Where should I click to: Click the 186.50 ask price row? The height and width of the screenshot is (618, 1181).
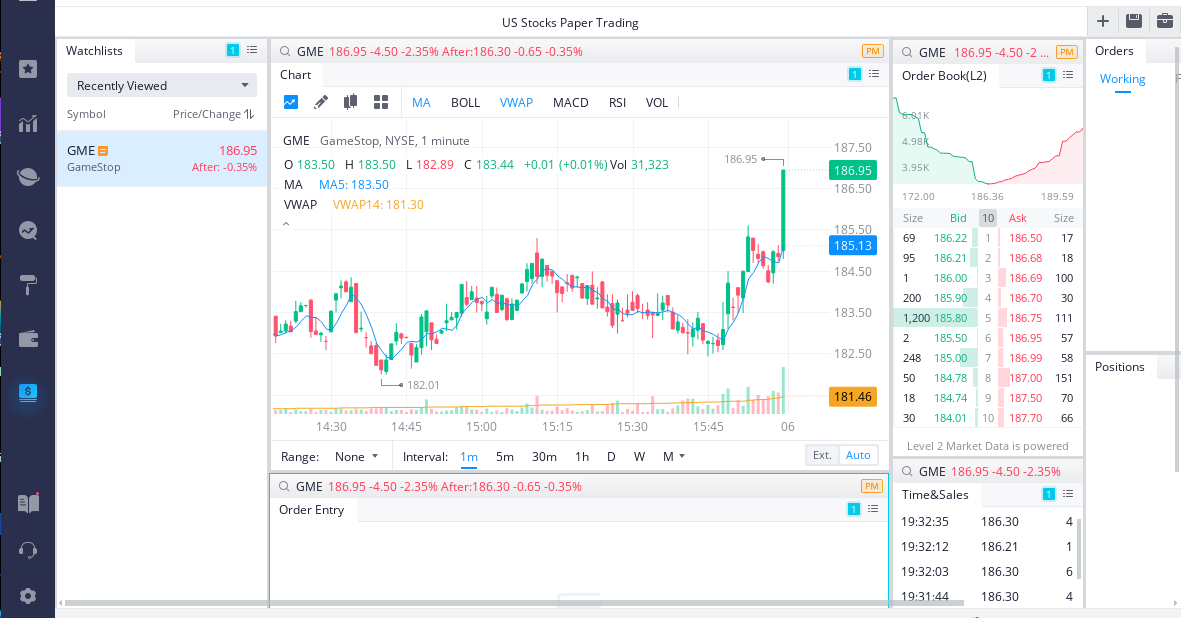pyautogui.click(x=1041, y=238)
